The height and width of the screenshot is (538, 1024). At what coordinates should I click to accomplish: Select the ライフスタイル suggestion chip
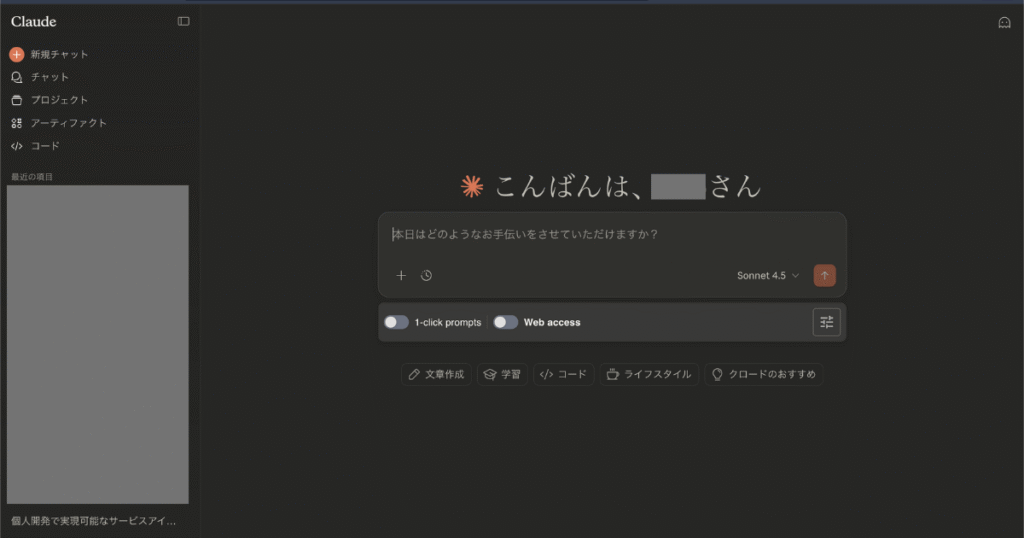pos(648,374)
